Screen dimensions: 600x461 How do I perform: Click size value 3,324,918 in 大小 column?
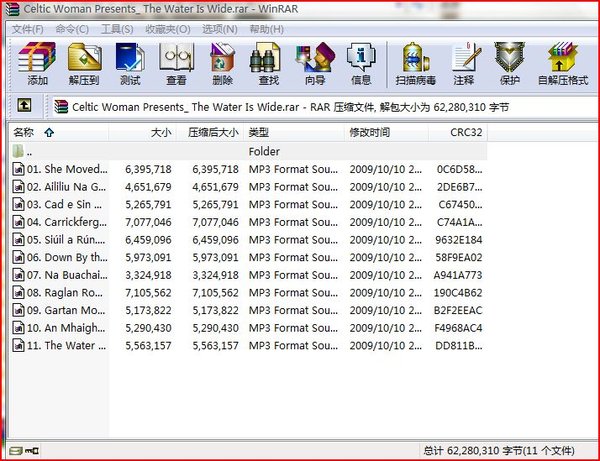[x=148, y=275]
